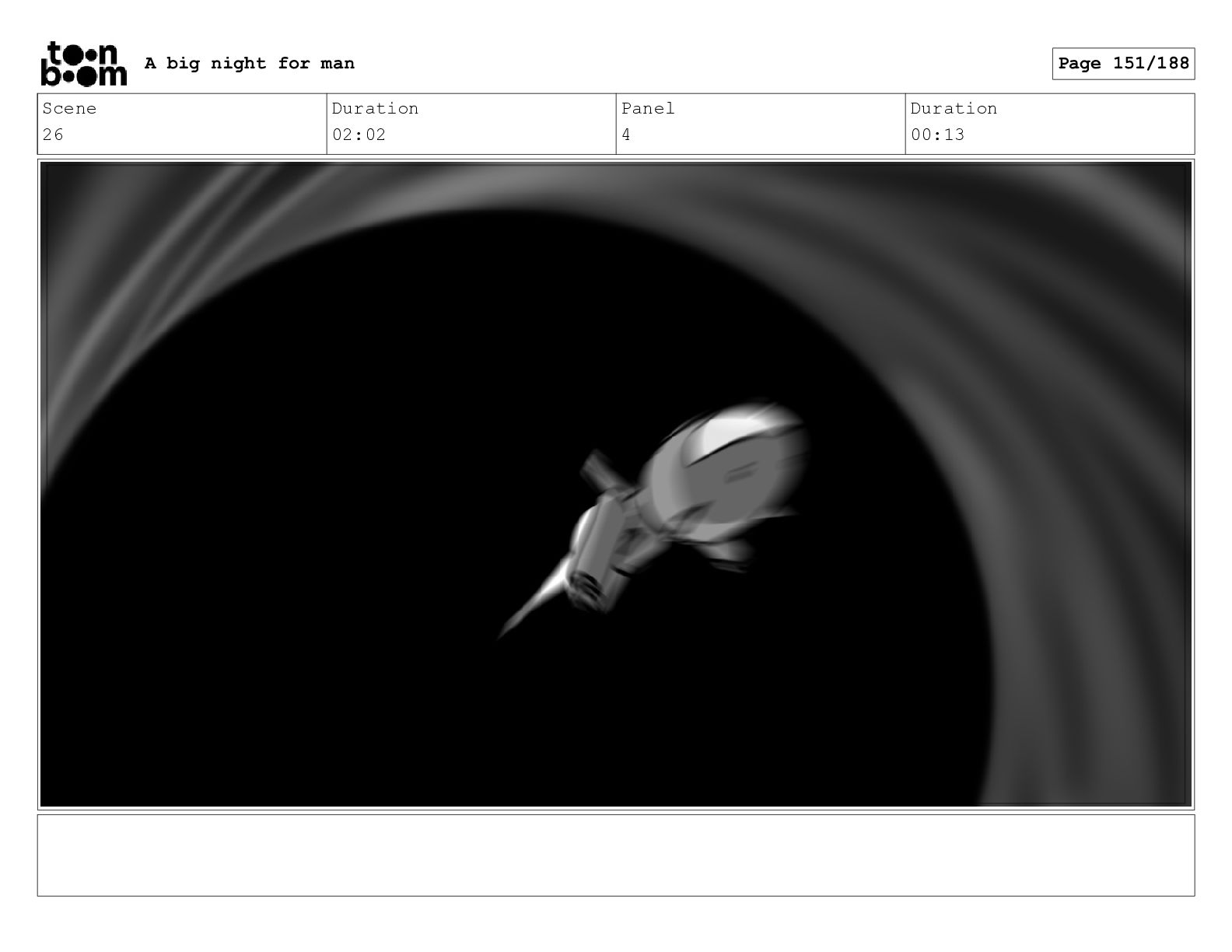
Task: Click the title 'A big night for man'
Action: click(x=250, y=64)
